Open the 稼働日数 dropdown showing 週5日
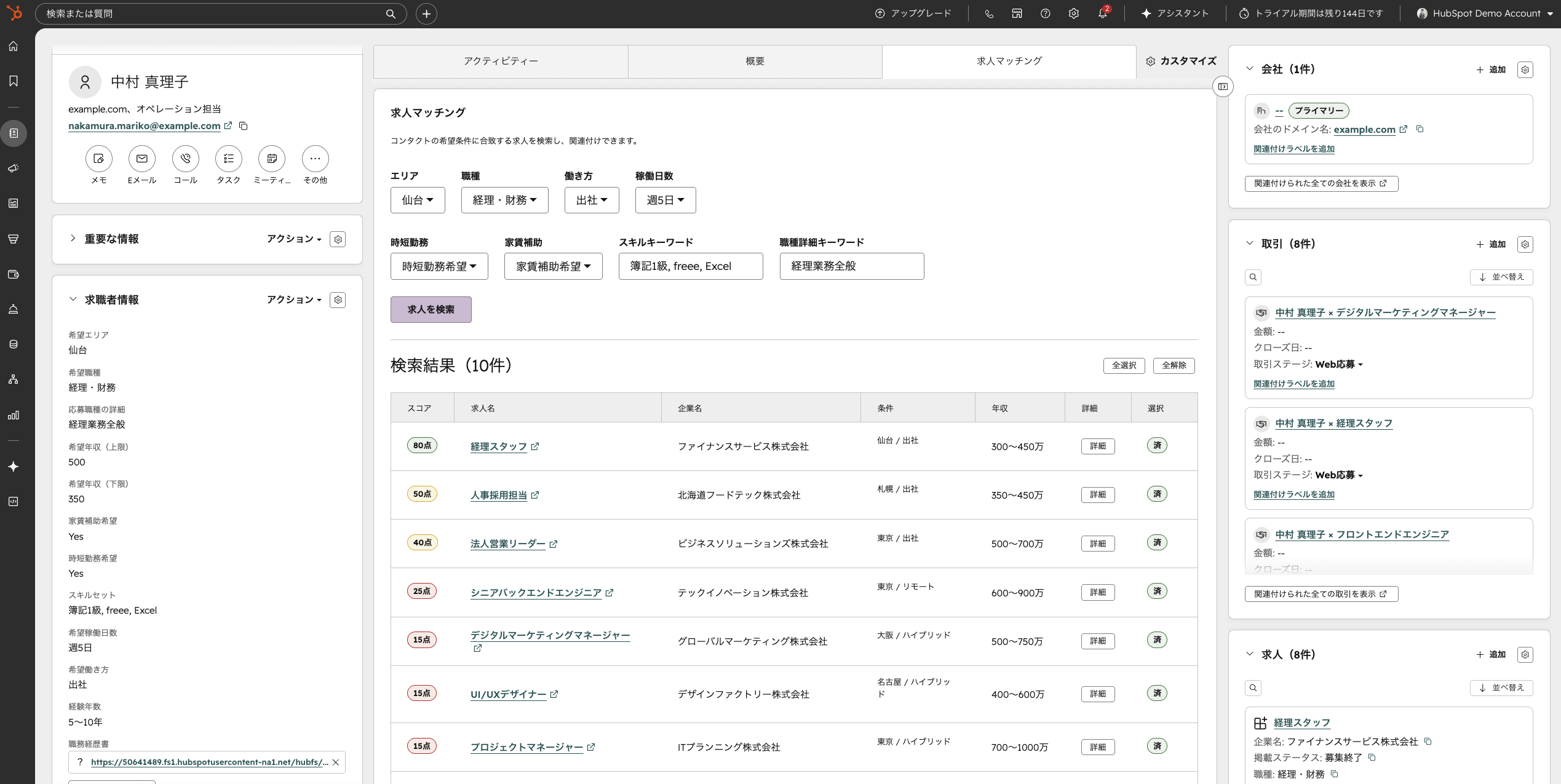1561x784 pixels. click(x=665, y=200)
